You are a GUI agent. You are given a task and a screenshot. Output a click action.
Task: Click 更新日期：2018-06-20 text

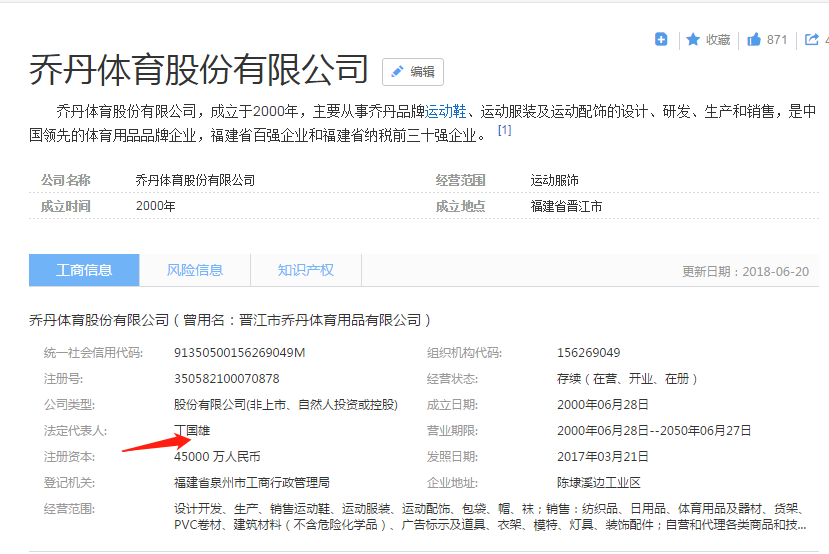click(x=745, y=272)
